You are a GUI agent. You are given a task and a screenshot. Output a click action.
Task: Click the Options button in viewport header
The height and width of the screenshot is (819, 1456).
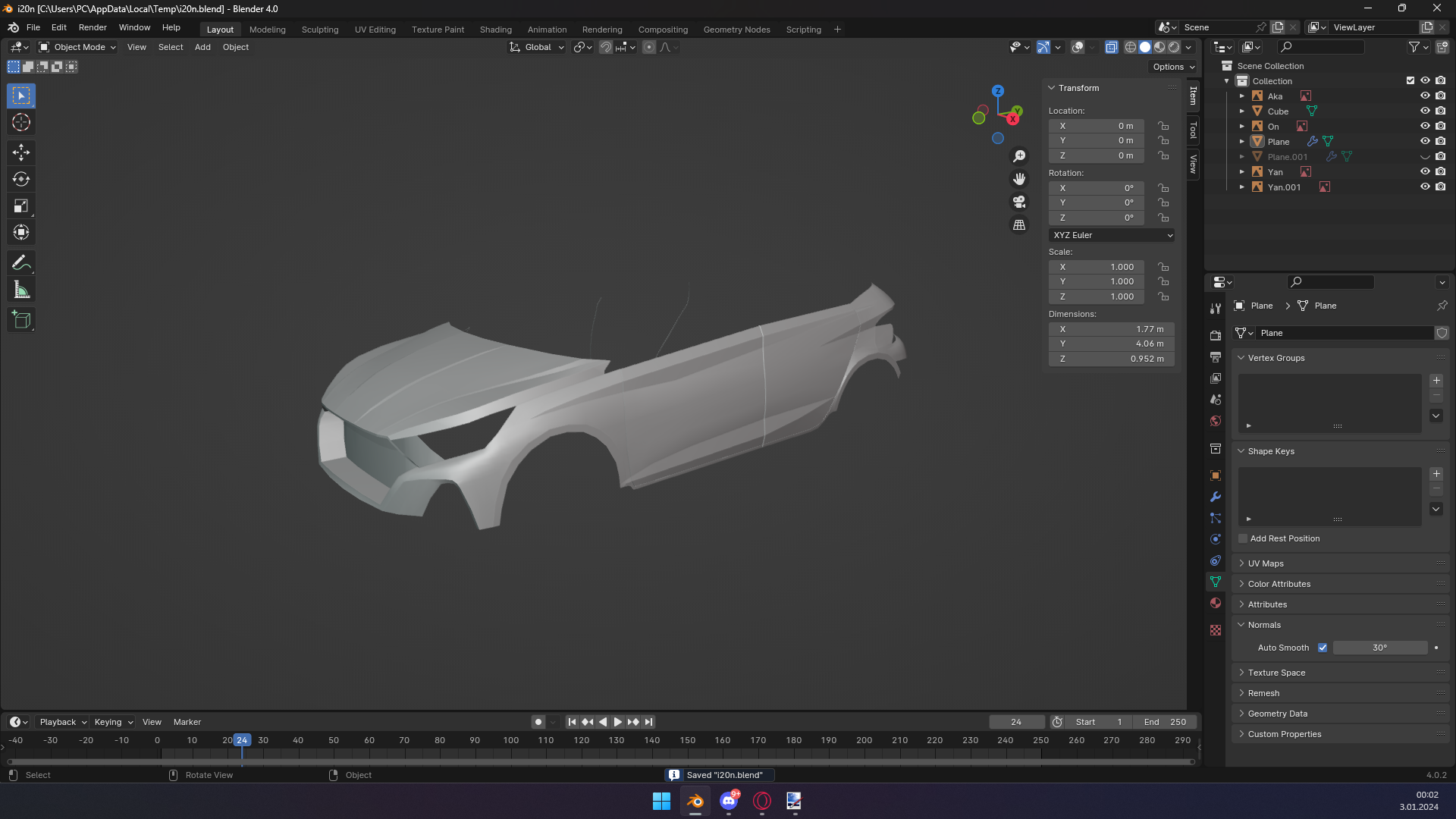[1173, 67]
